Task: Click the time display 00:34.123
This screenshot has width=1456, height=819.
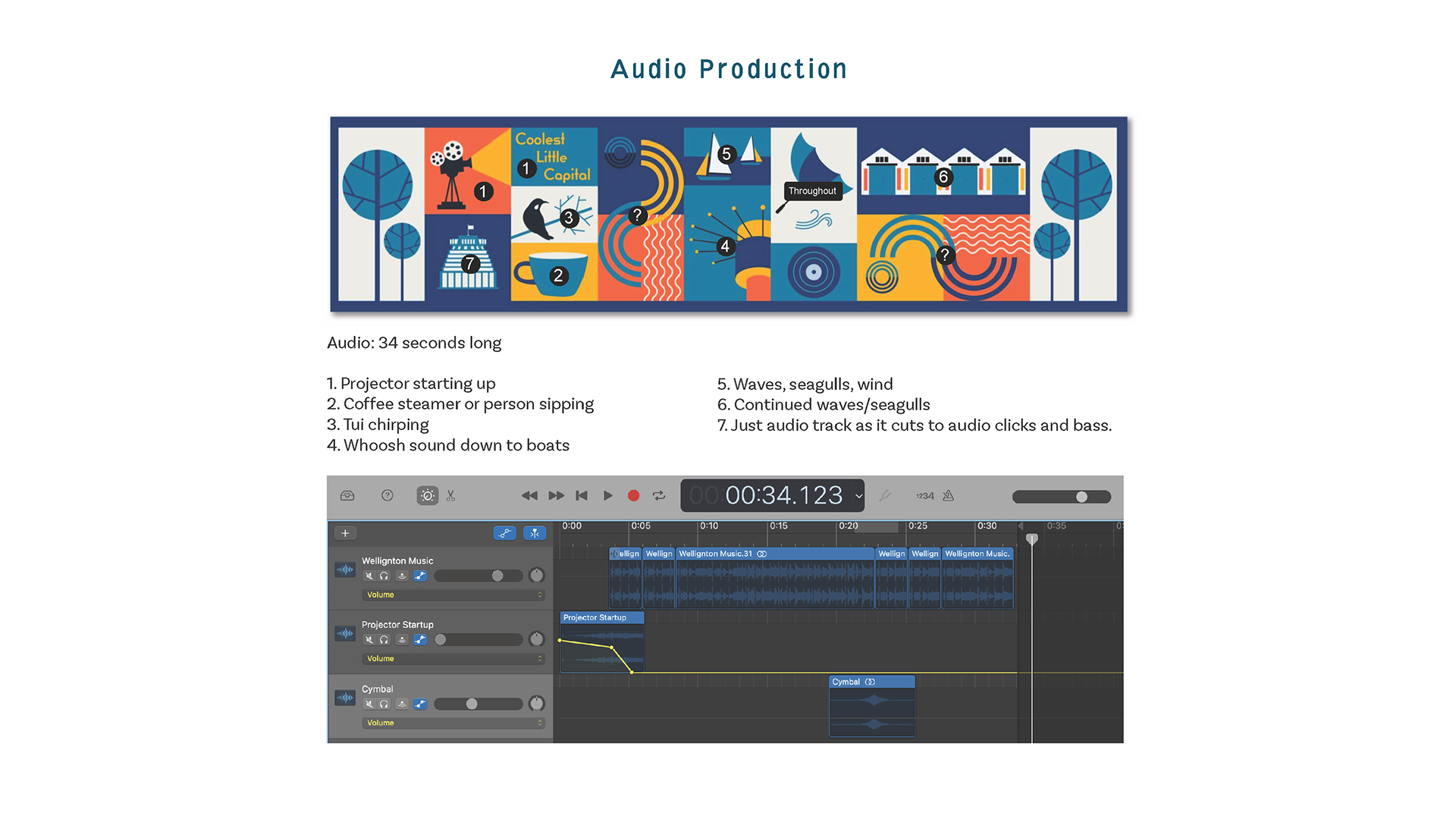Action: click(x=784, y=496)
